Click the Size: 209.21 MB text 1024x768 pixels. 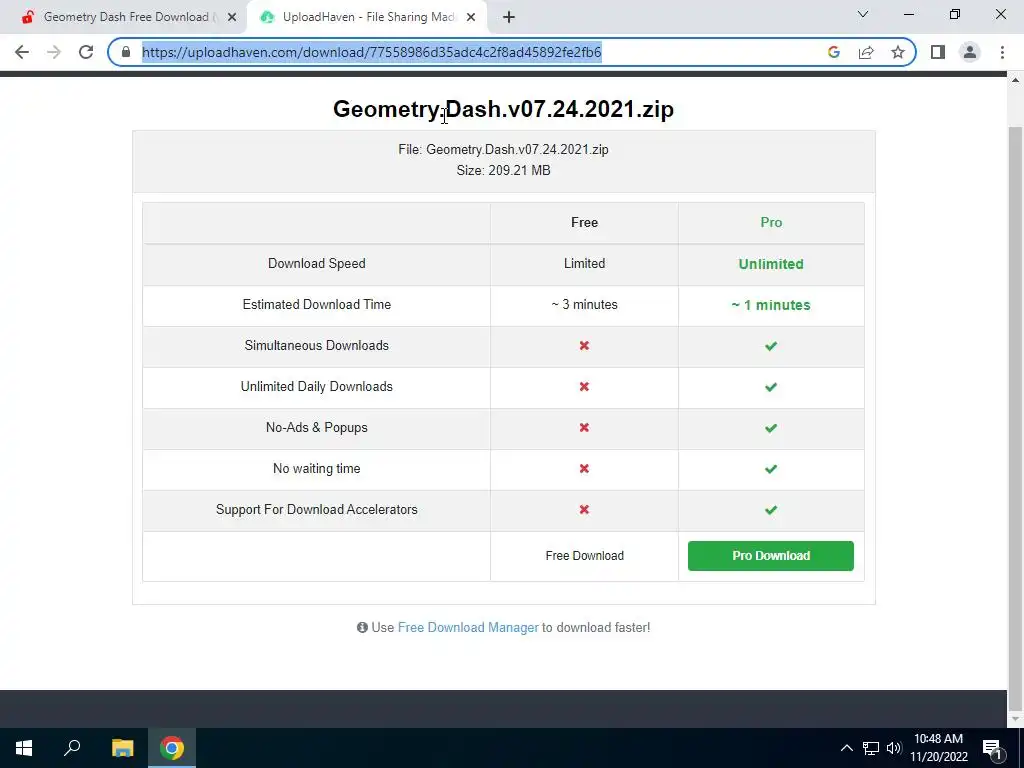pyautogui.click(x=504, y=170)
